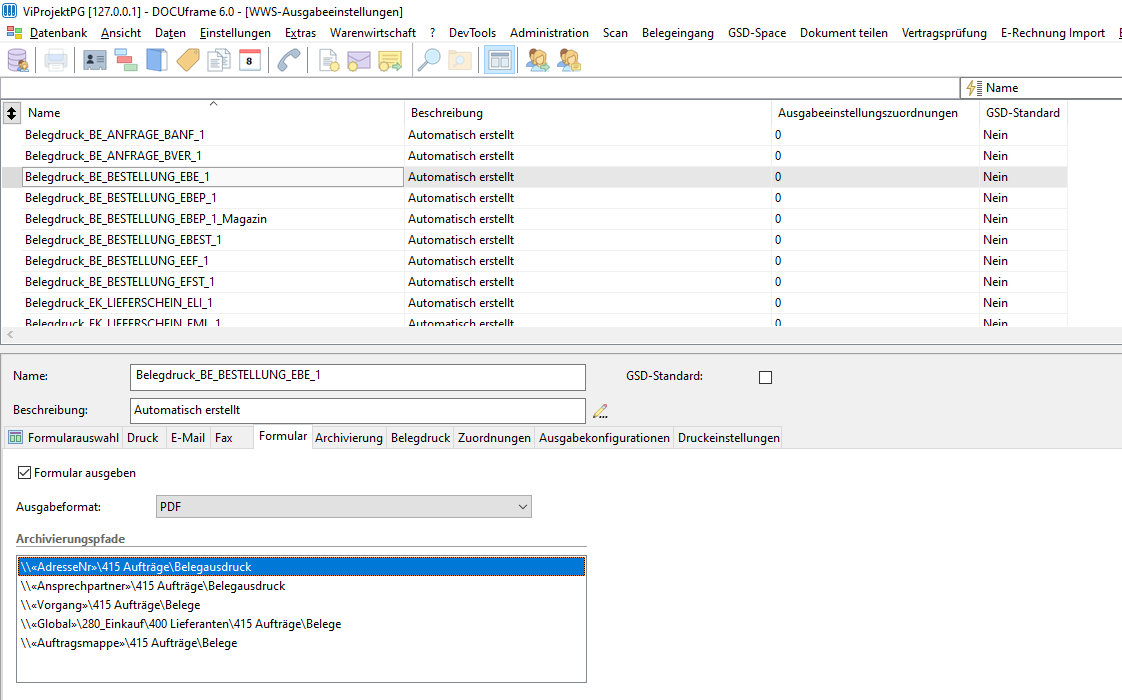Image resolution: width=1122 pixels, height=700 pixels.
Task: Uncheck the Formular ausgeben checkbox
Action: (24, 472)
